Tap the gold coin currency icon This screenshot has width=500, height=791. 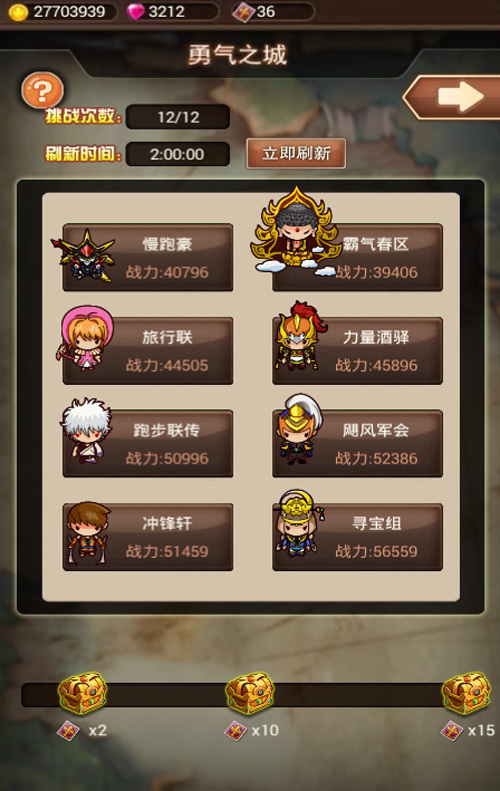point(19,12)
